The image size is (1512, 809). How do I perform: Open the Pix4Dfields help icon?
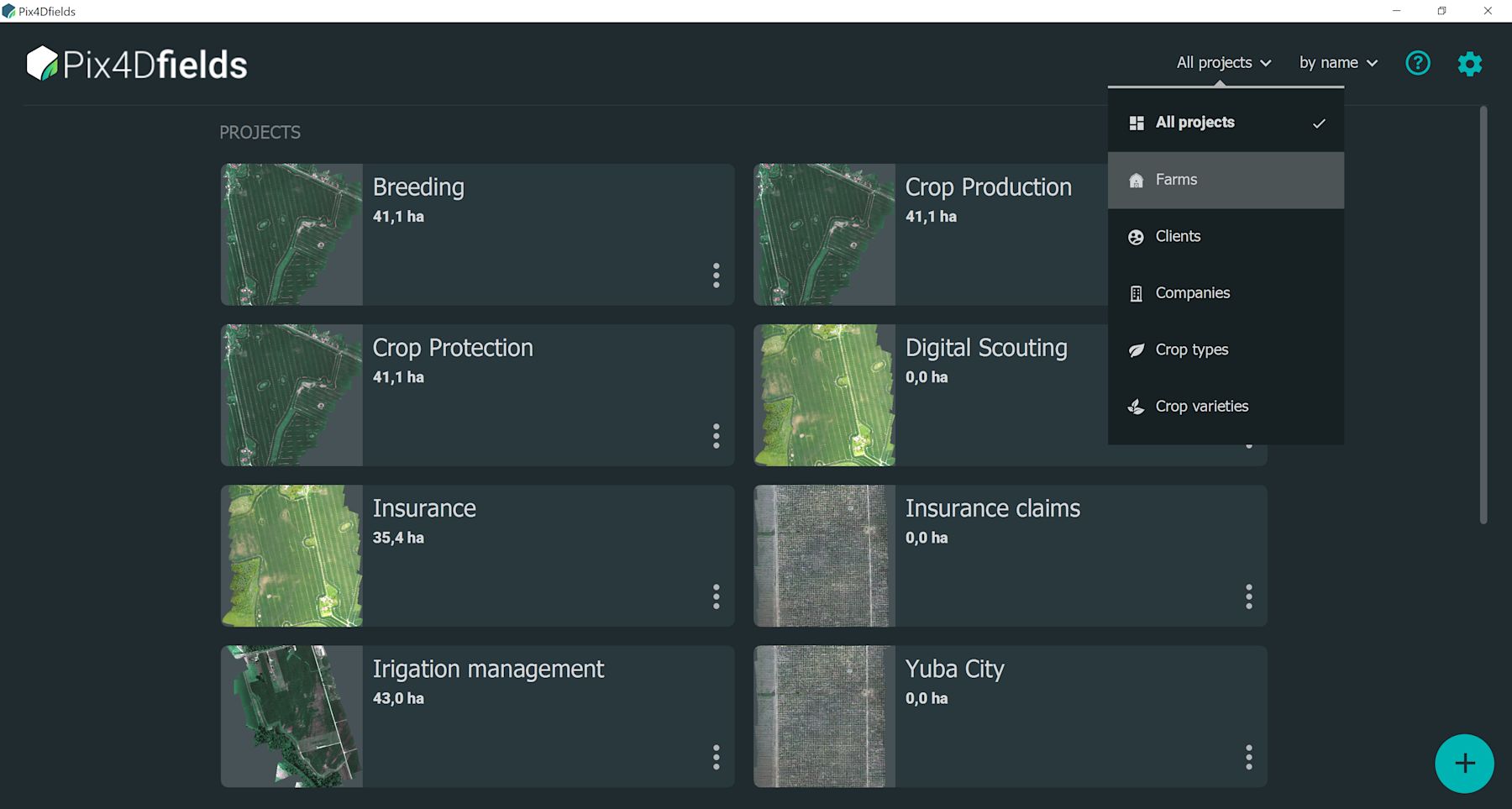(x=1417, y=63)
